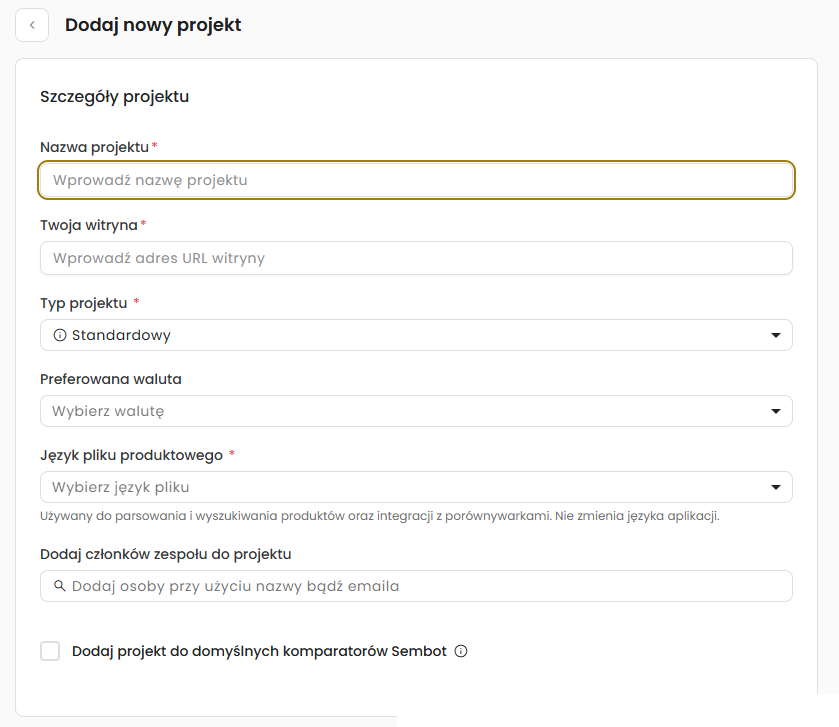Open Język pliku produktowego dropdown
Screen dimensions: 839x727
pyautogui.click(x=416, y=487)
